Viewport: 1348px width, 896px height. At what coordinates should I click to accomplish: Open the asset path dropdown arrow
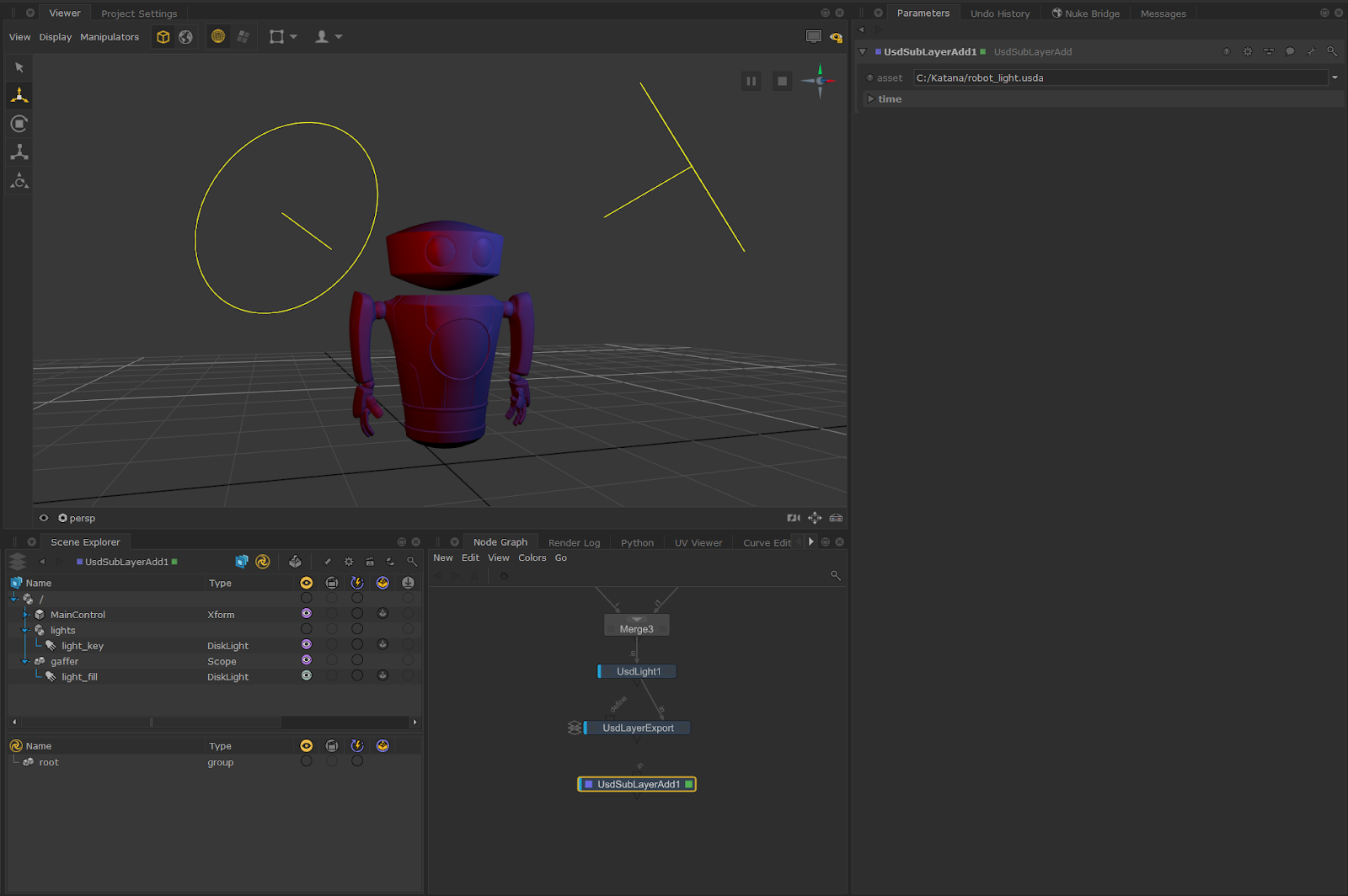[x=1335, y=77]
